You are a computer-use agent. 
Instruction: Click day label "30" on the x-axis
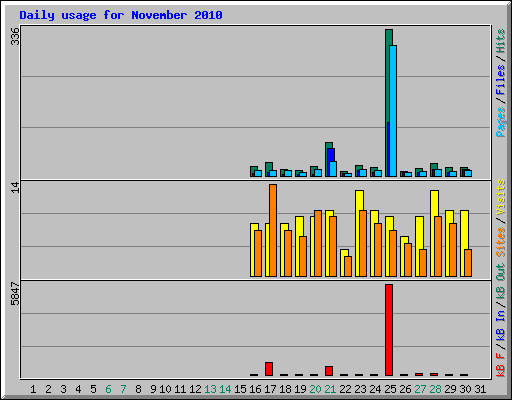coord(465,389)
